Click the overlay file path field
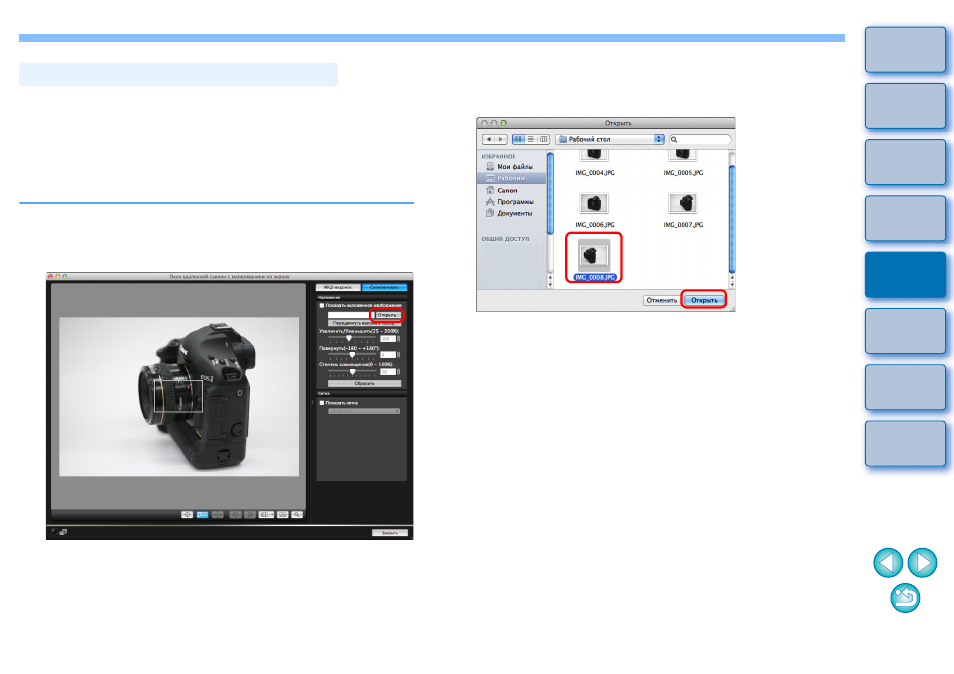 point(349,315)
